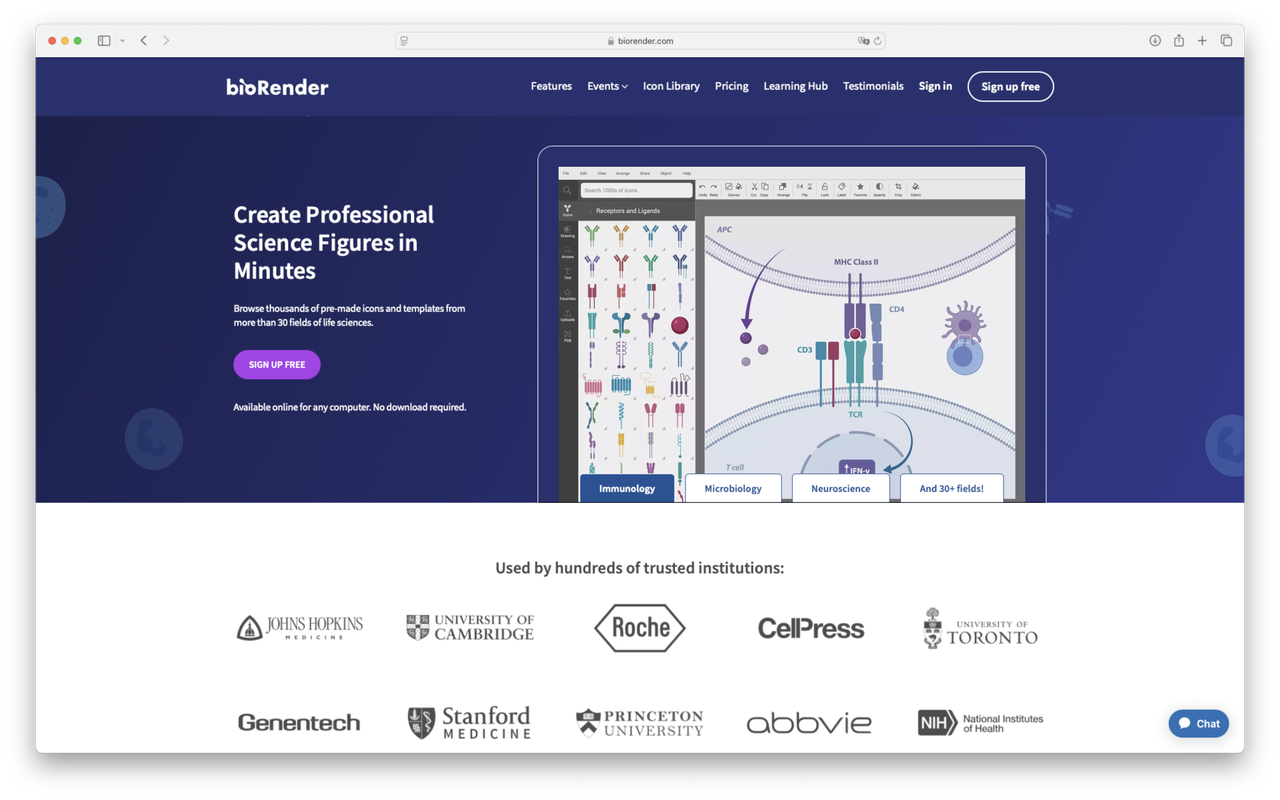This screenshot has width=1280, height=800.
Task: Toggle the Safari sidebar
Action: [104, 41]
